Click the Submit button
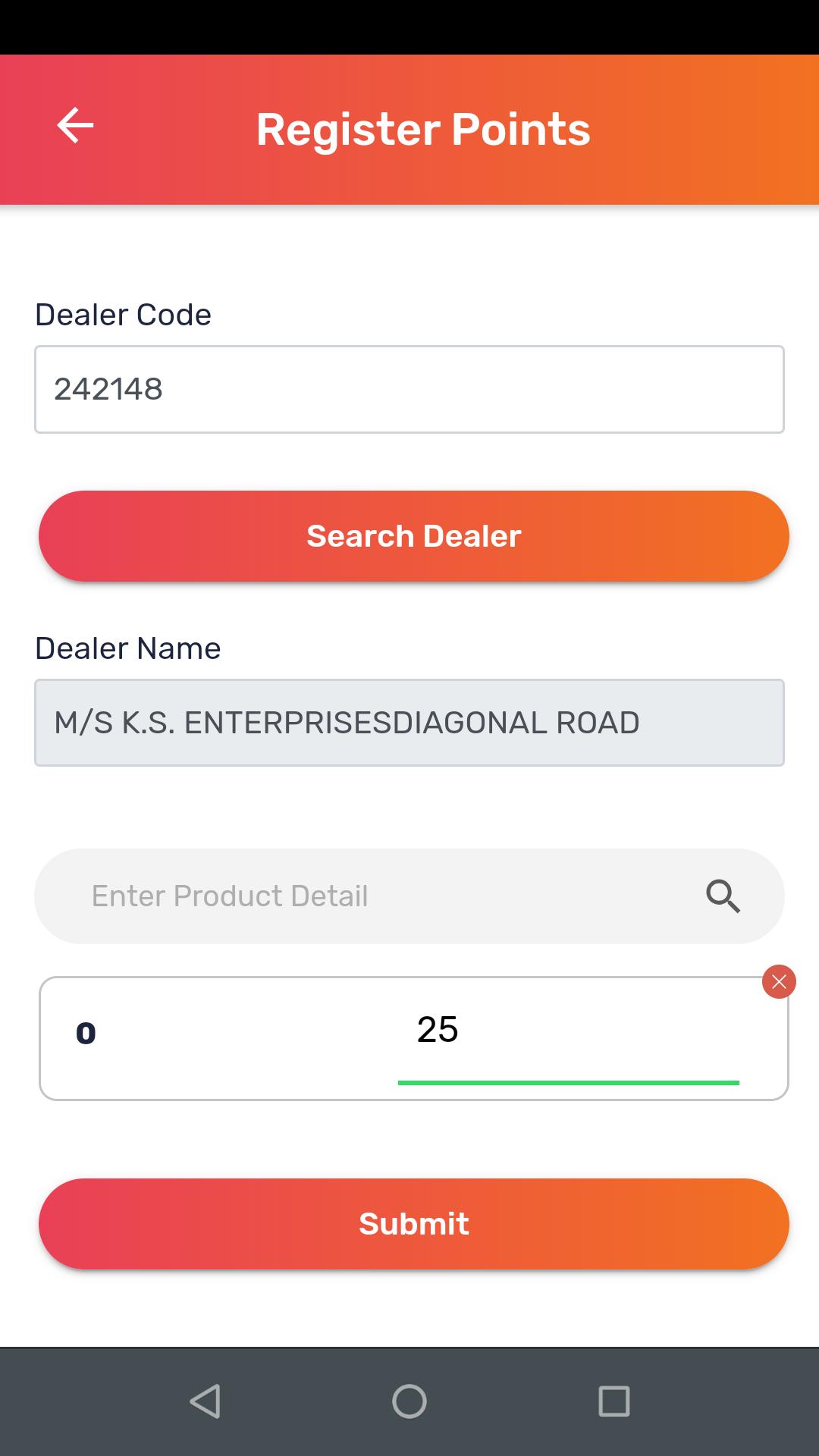The image size is (819, 1456). click(x=414, y=1224)
